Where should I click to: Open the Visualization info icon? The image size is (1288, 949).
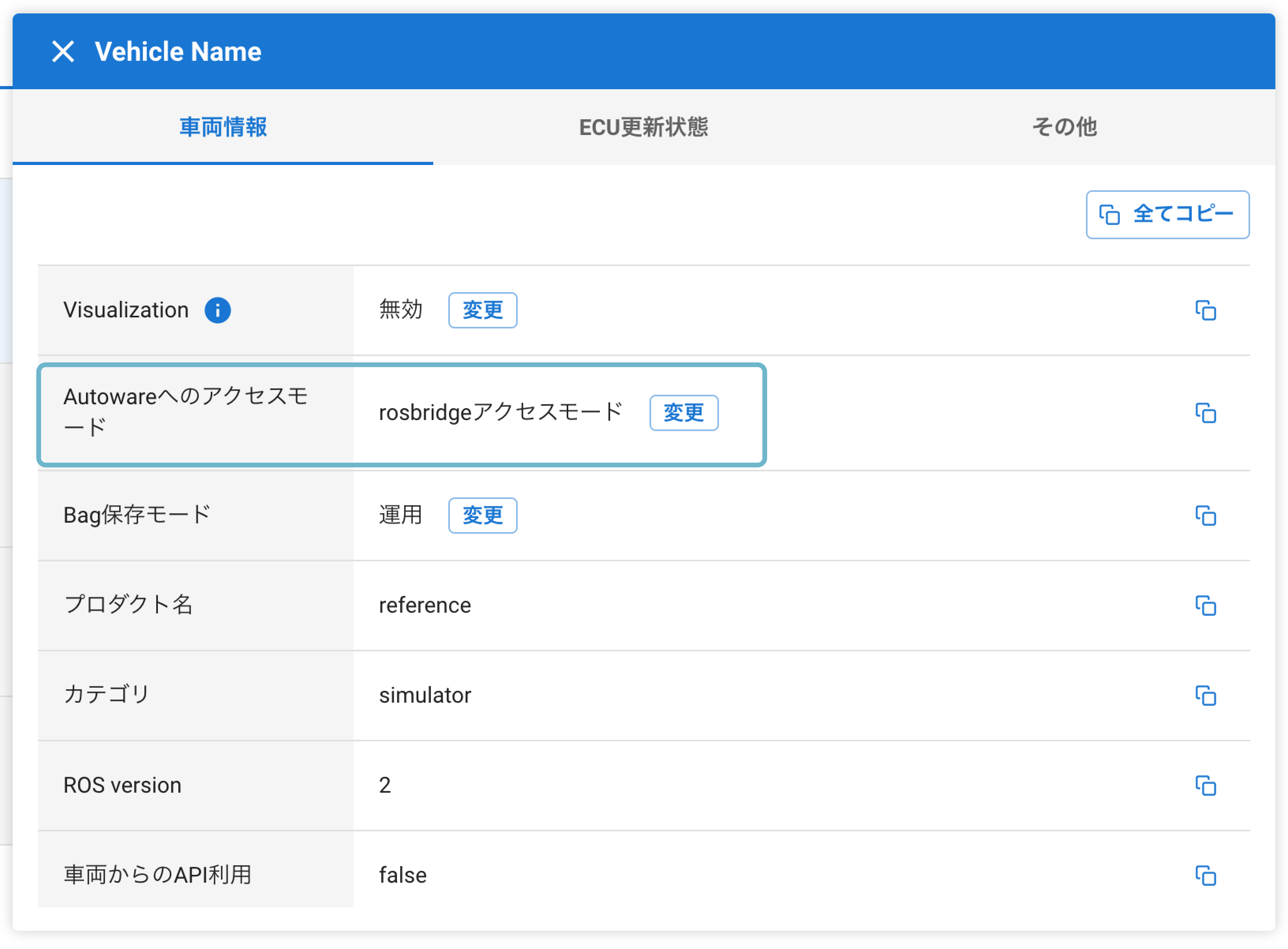[218, 310]
